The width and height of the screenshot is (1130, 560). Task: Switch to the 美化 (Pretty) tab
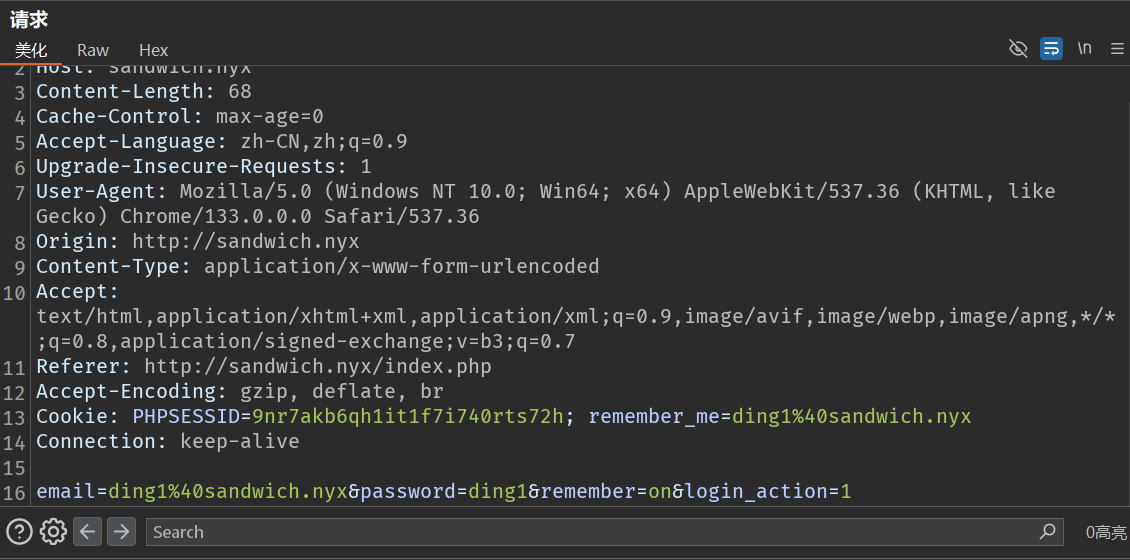(x=30, y=50)
